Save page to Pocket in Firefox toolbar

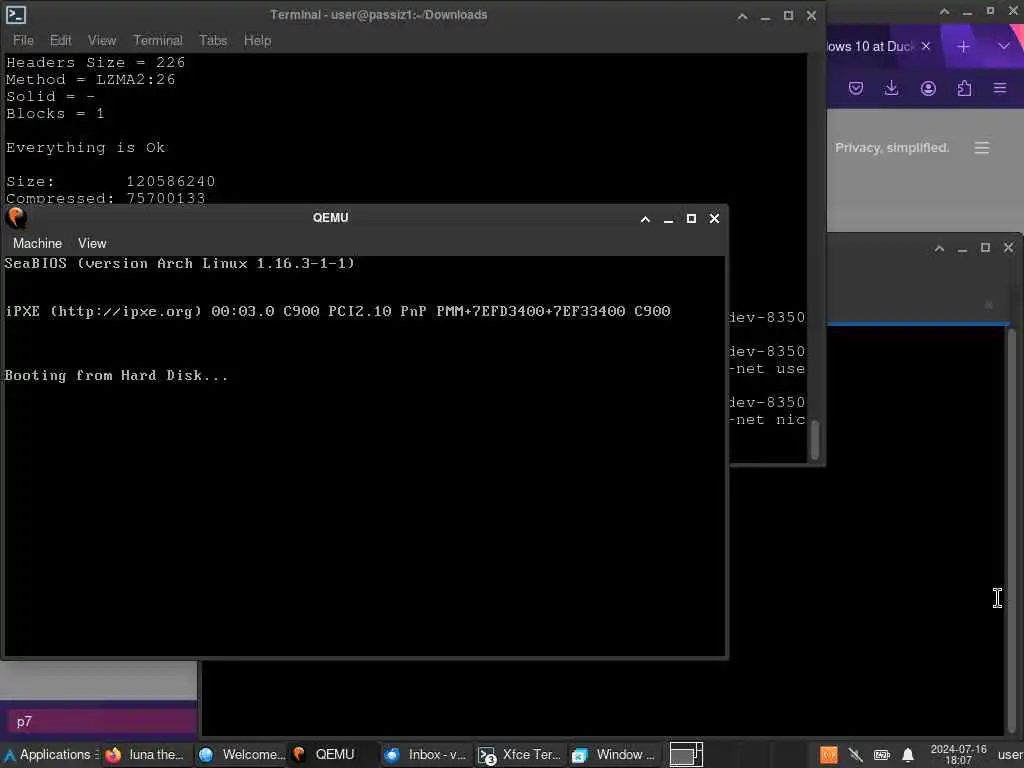pos(856,88)
